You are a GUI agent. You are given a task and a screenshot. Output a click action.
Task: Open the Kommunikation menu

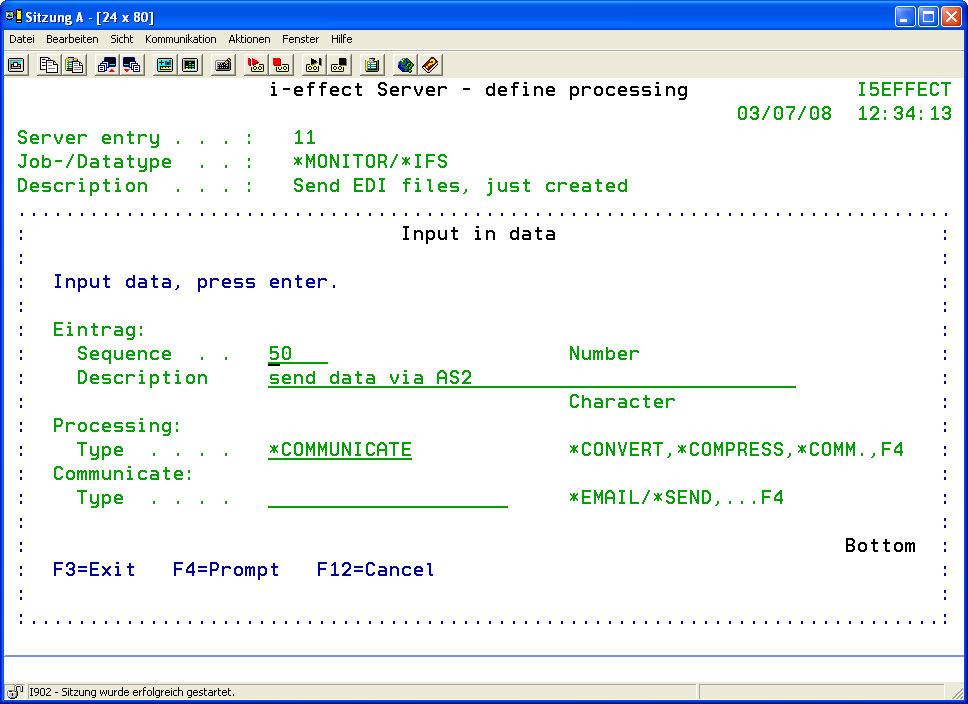(x=180, y=39)
